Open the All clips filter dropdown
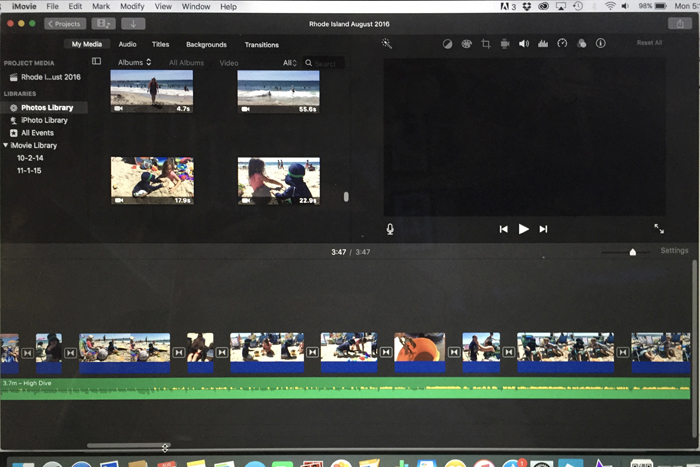 tap(290, 63)
